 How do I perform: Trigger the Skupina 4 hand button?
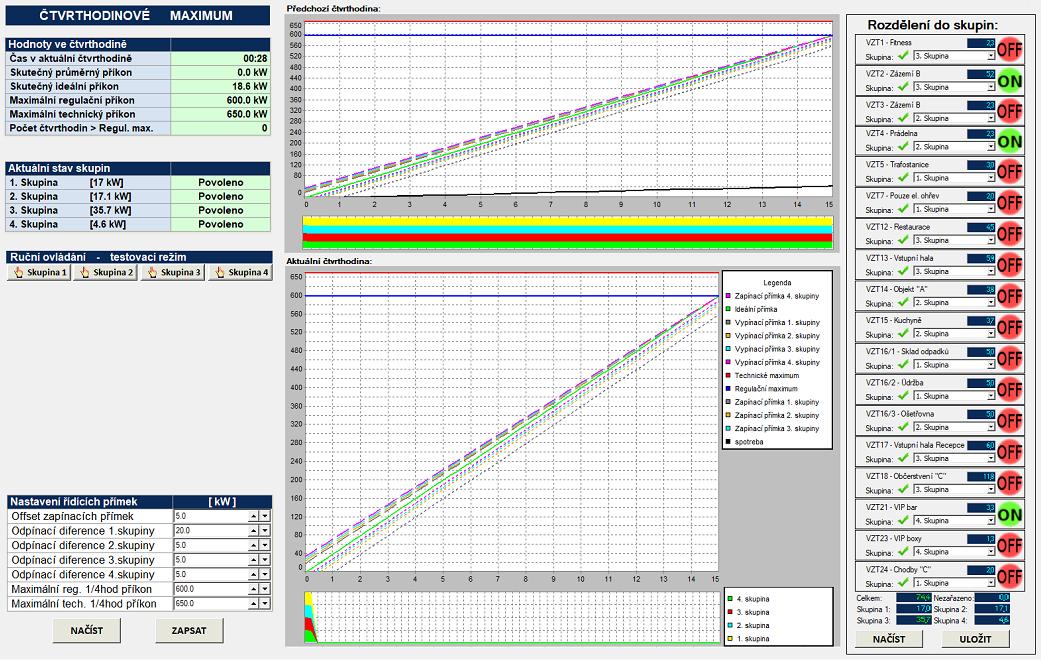240,272
